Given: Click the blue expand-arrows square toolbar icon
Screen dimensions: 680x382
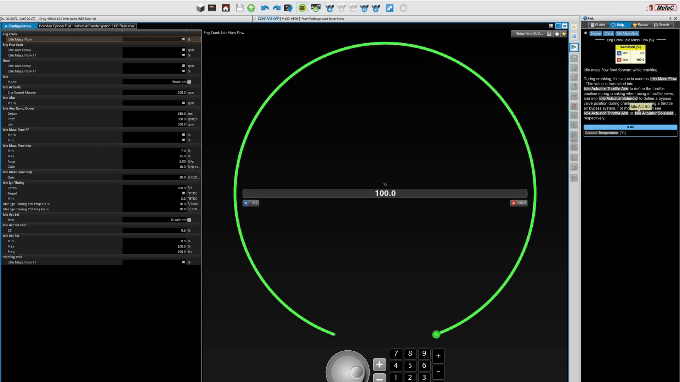Looking at the screenshot, I should tap(389, 8).
